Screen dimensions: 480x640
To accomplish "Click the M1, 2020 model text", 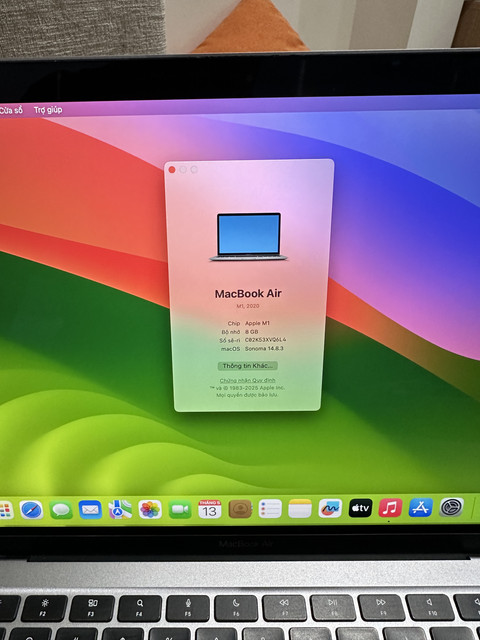I will tap(248, 306).
